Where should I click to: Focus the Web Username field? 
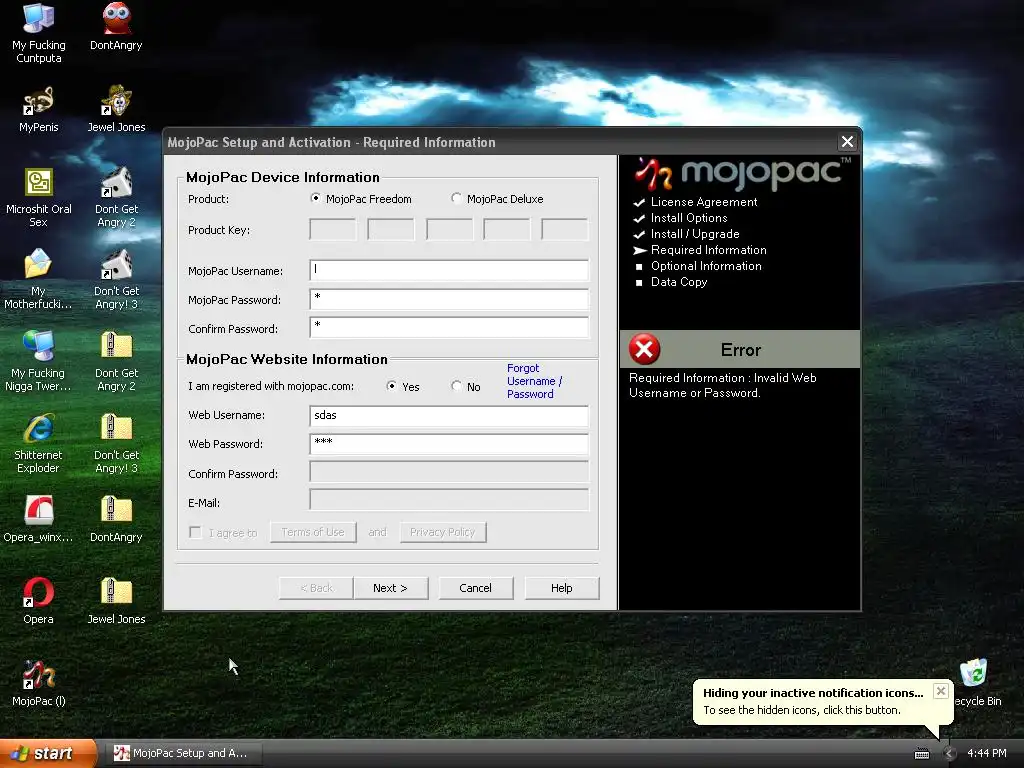tap(449, 415)
